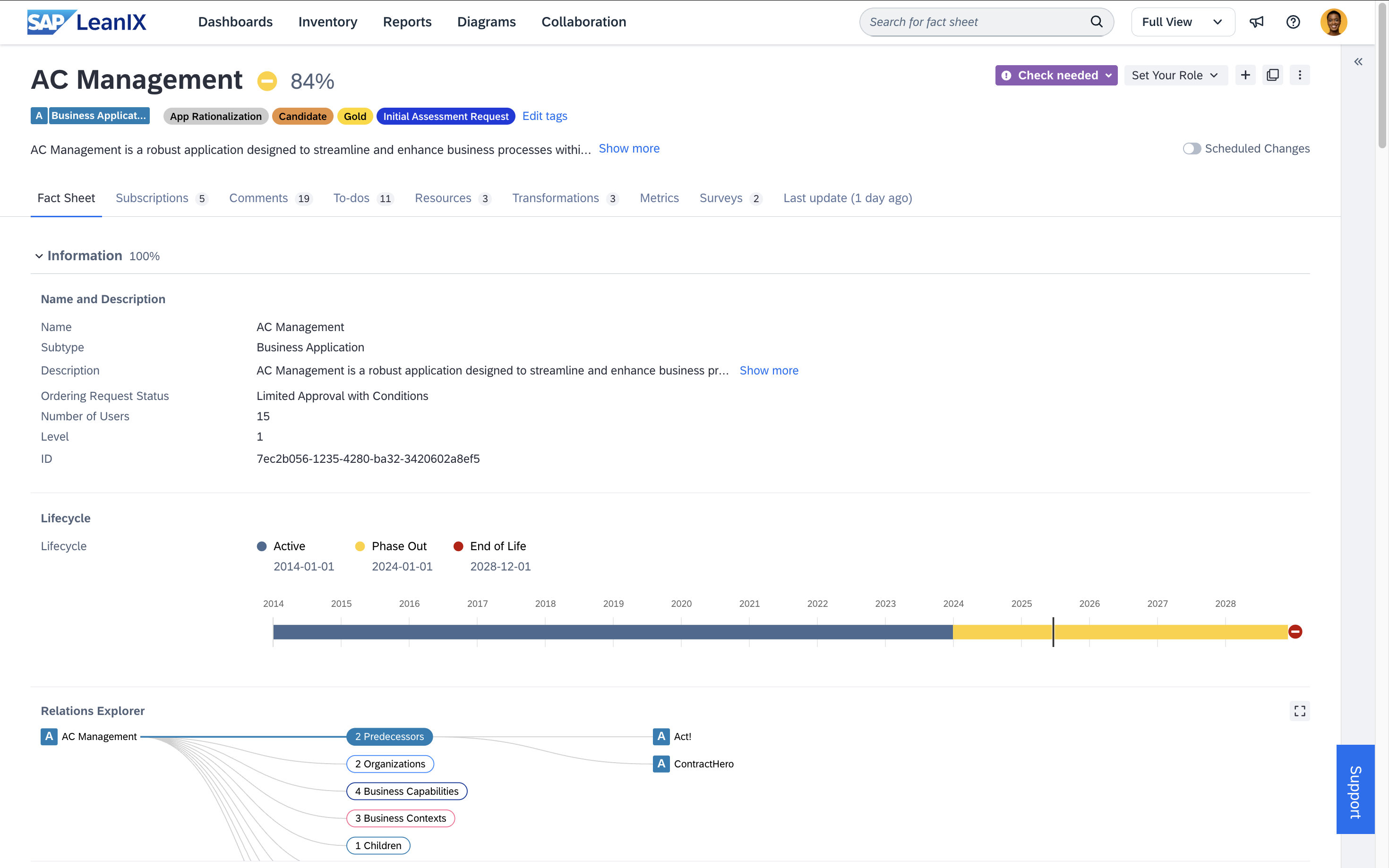Click the plus icon beside Set Your Role
The image size is (1389, 868).
coord(1245,75)
